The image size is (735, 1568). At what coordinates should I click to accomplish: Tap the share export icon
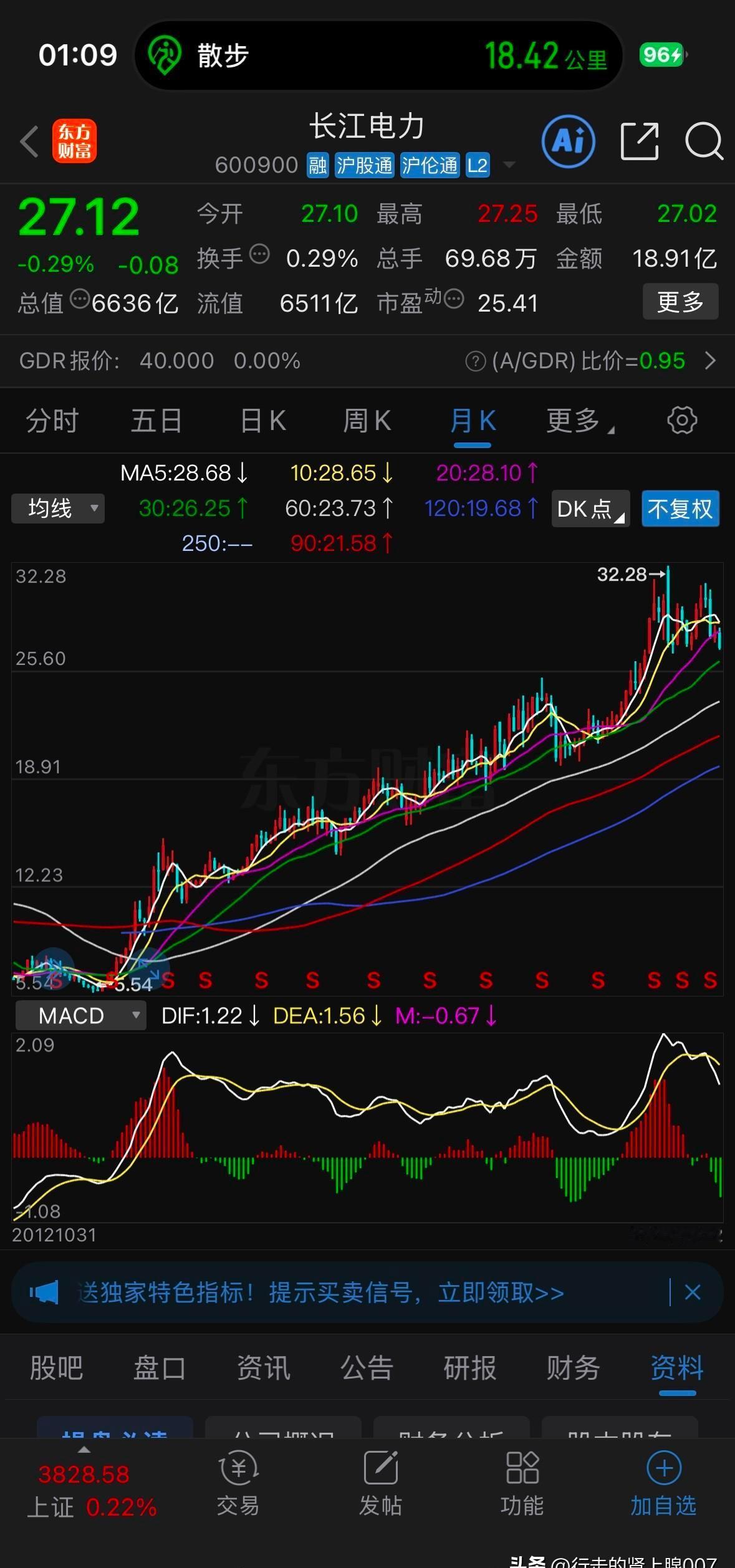point(640,141)
